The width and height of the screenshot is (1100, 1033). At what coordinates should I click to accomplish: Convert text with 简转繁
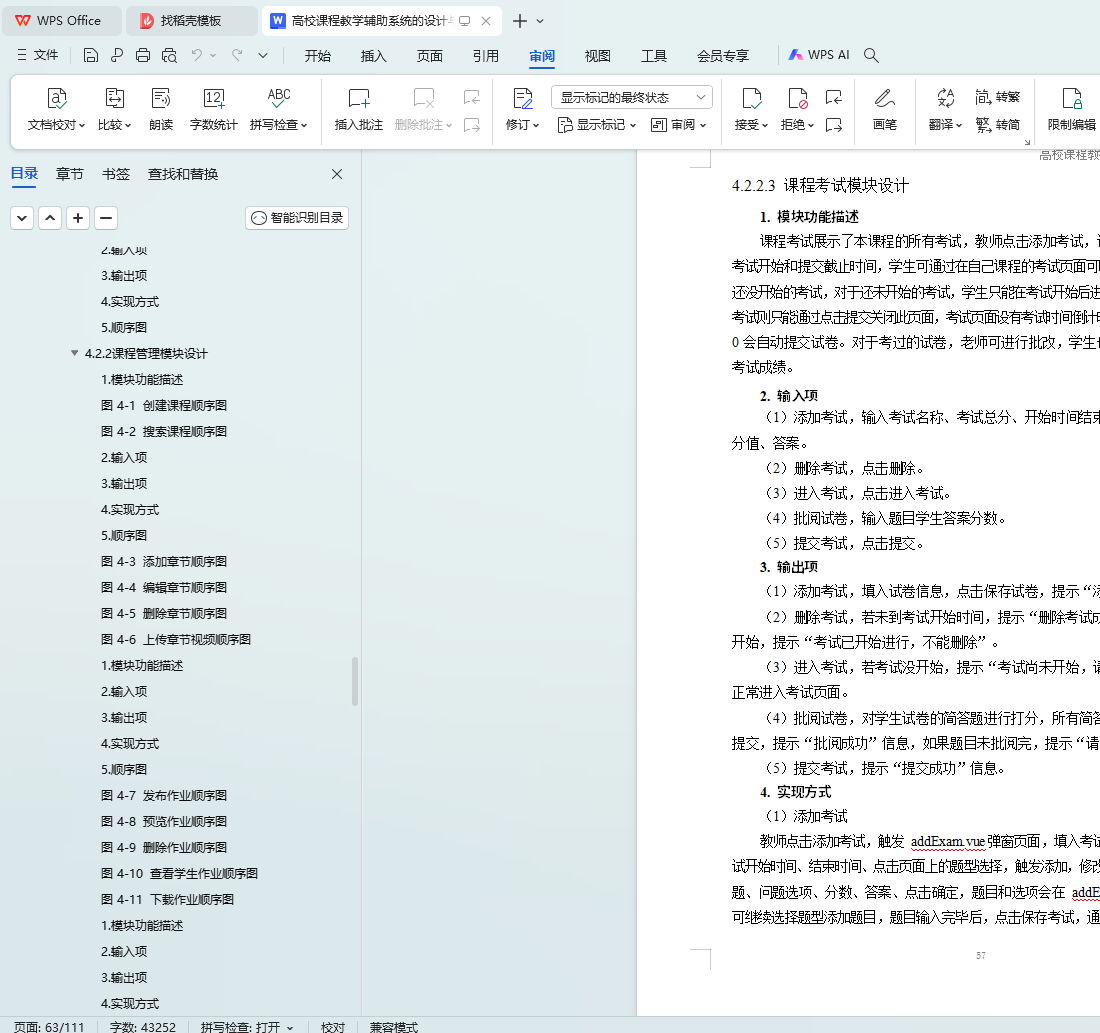(998, 97)
